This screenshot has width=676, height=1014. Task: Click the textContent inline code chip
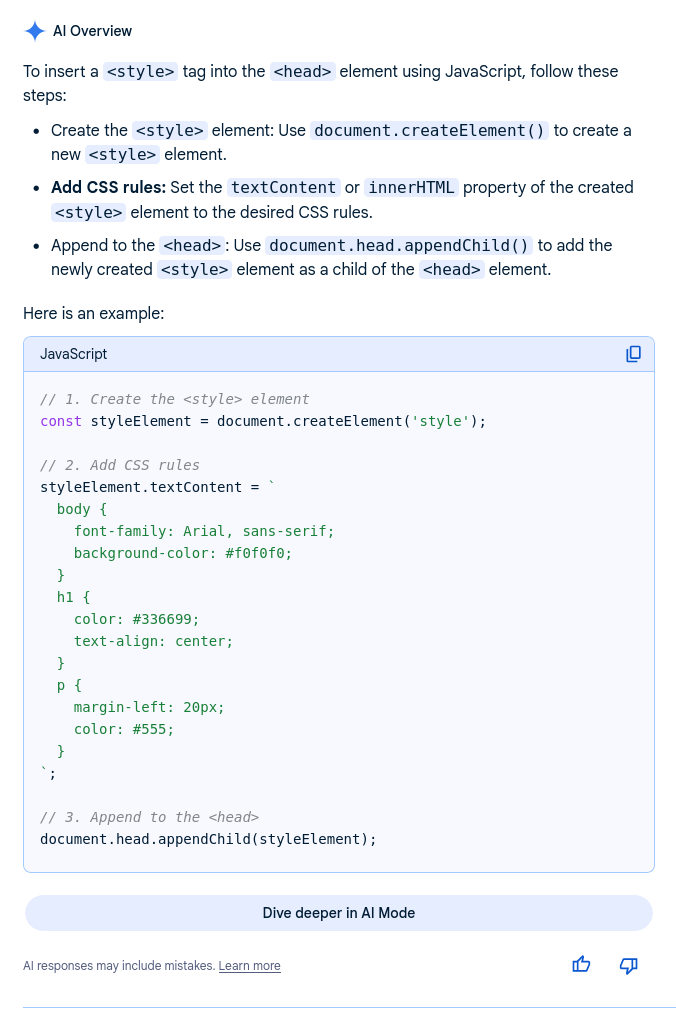click(x=283, y=187)
